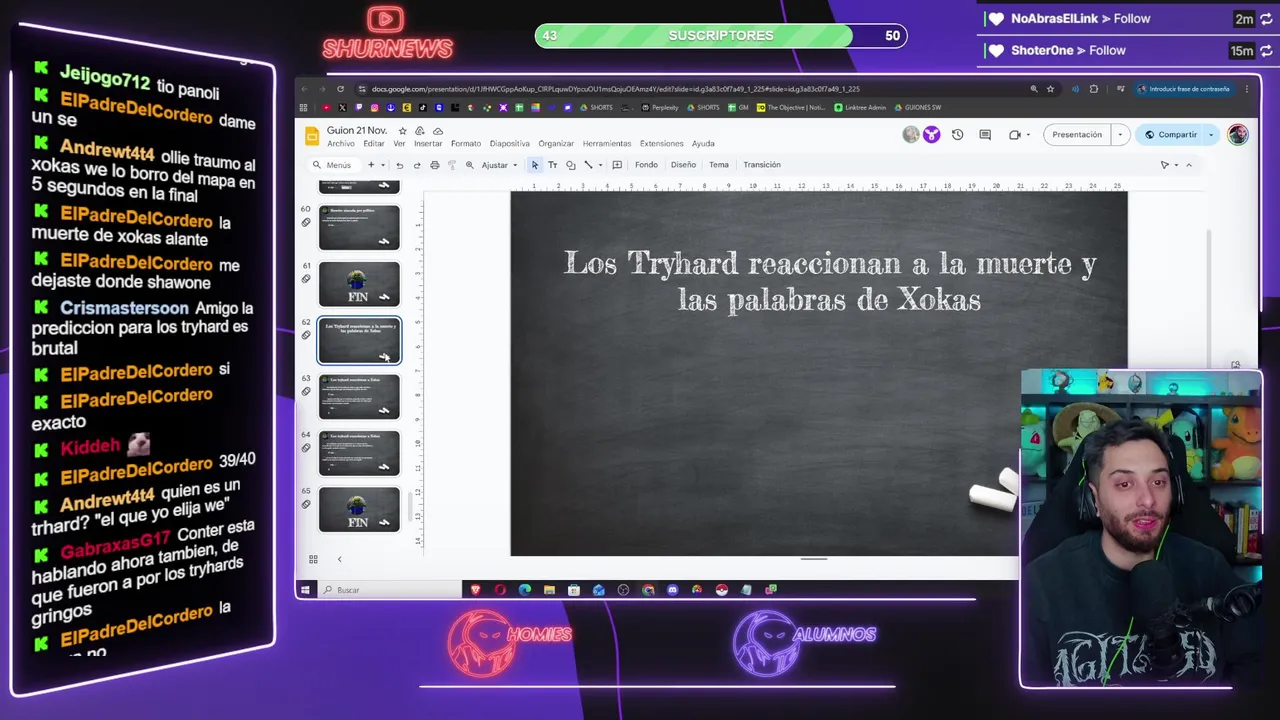Expand the new slide layout dropdown arrow
This screenshot has height=720, width=1280.
[x=383, y=165]
